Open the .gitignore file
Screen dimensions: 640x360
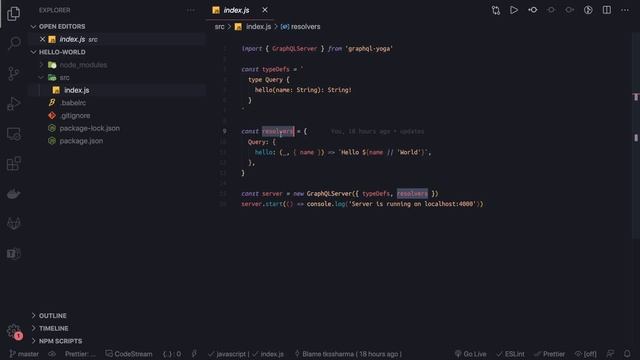[75, 116]
